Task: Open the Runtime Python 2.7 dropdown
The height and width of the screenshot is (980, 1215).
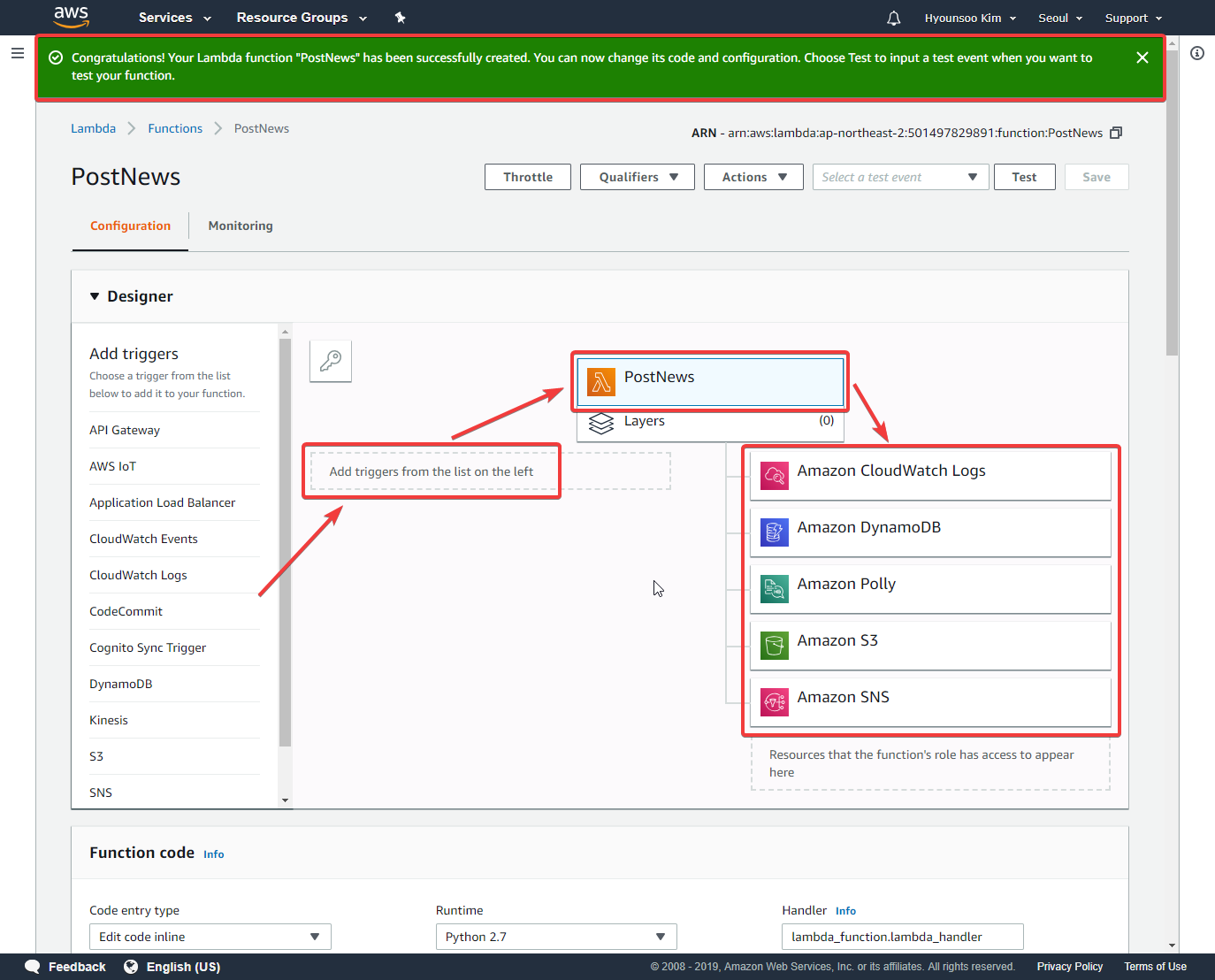Action: tap(556, 937)
